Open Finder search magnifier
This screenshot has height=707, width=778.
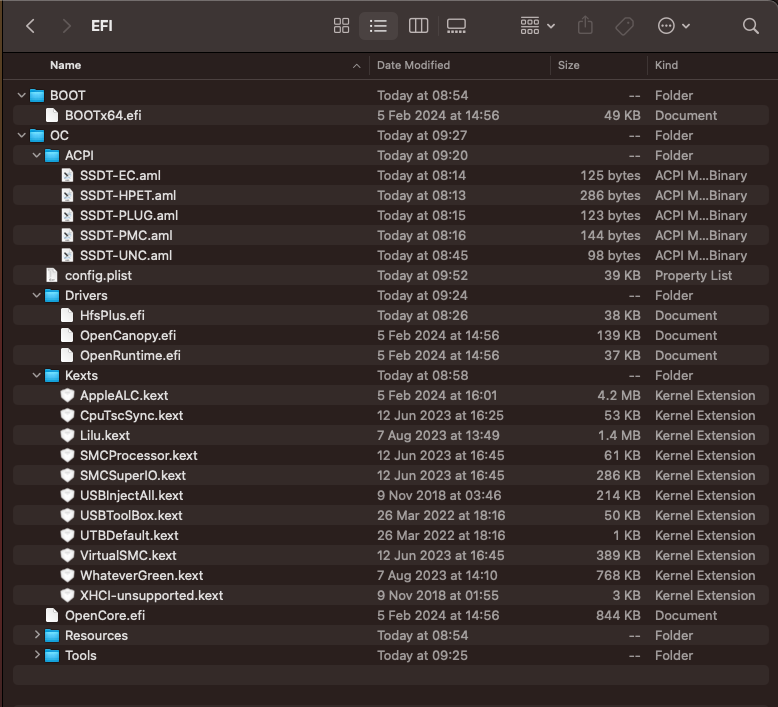[x=751, y=26]
